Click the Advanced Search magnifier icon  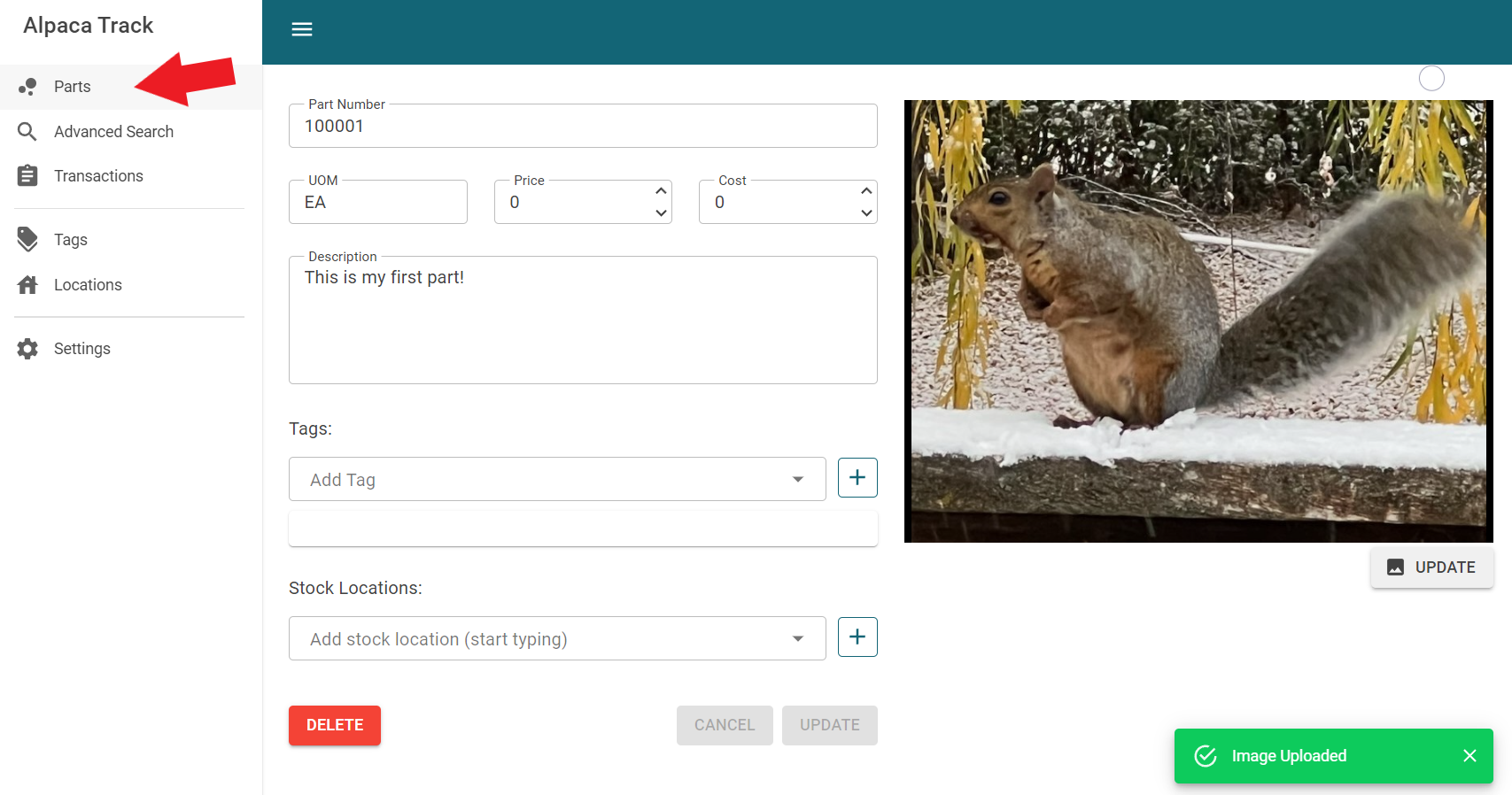click(x=27, y=132)
